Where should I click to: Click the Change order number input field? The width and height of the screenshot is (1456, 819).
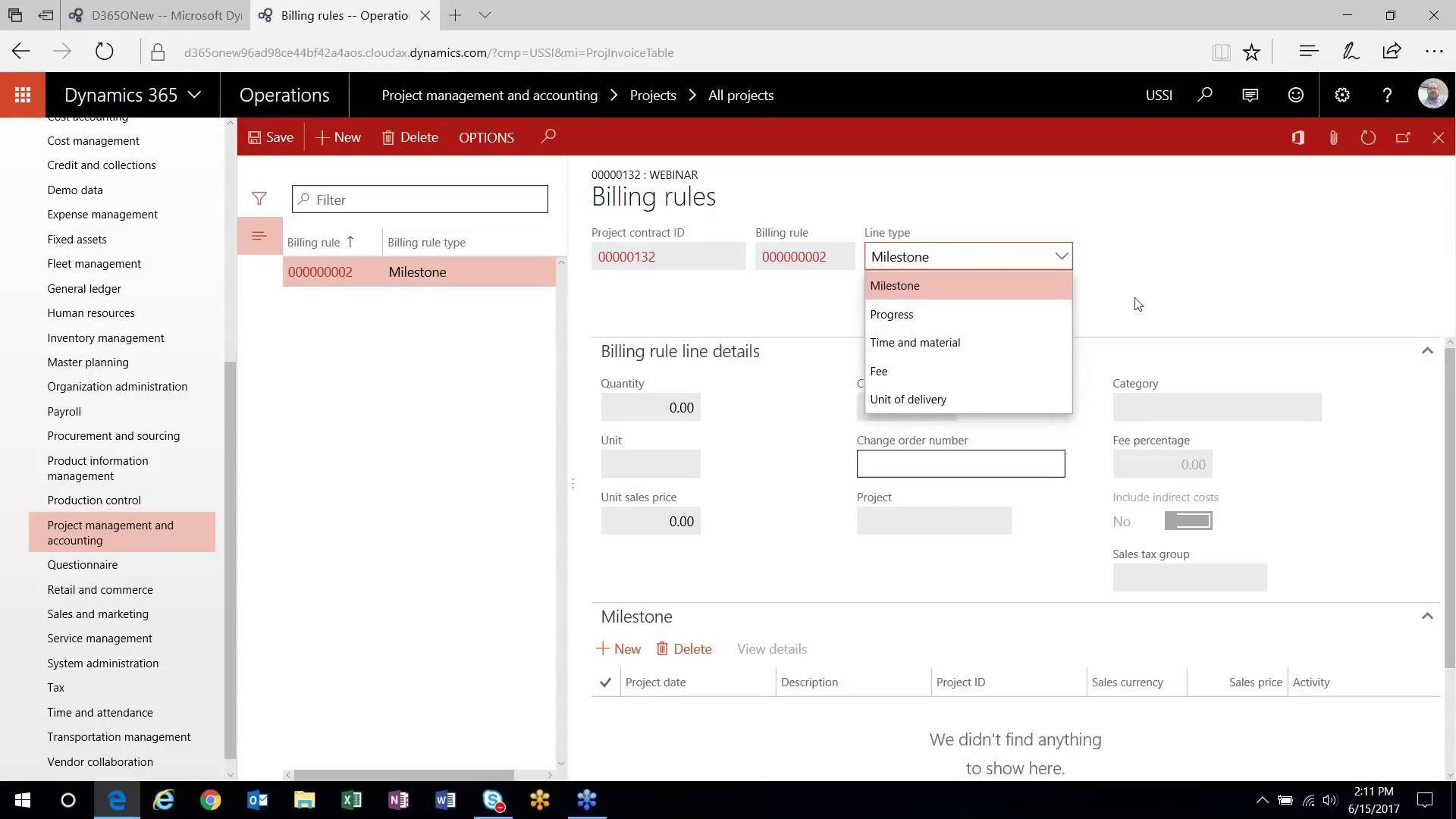[961, 463]
